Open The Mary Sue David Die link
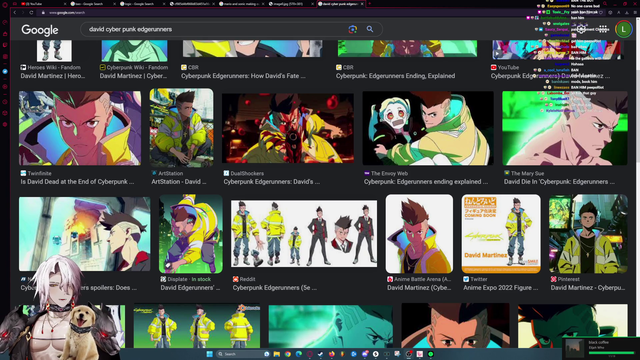The width and height of the screenshot is (640, 360). [559, 182]
